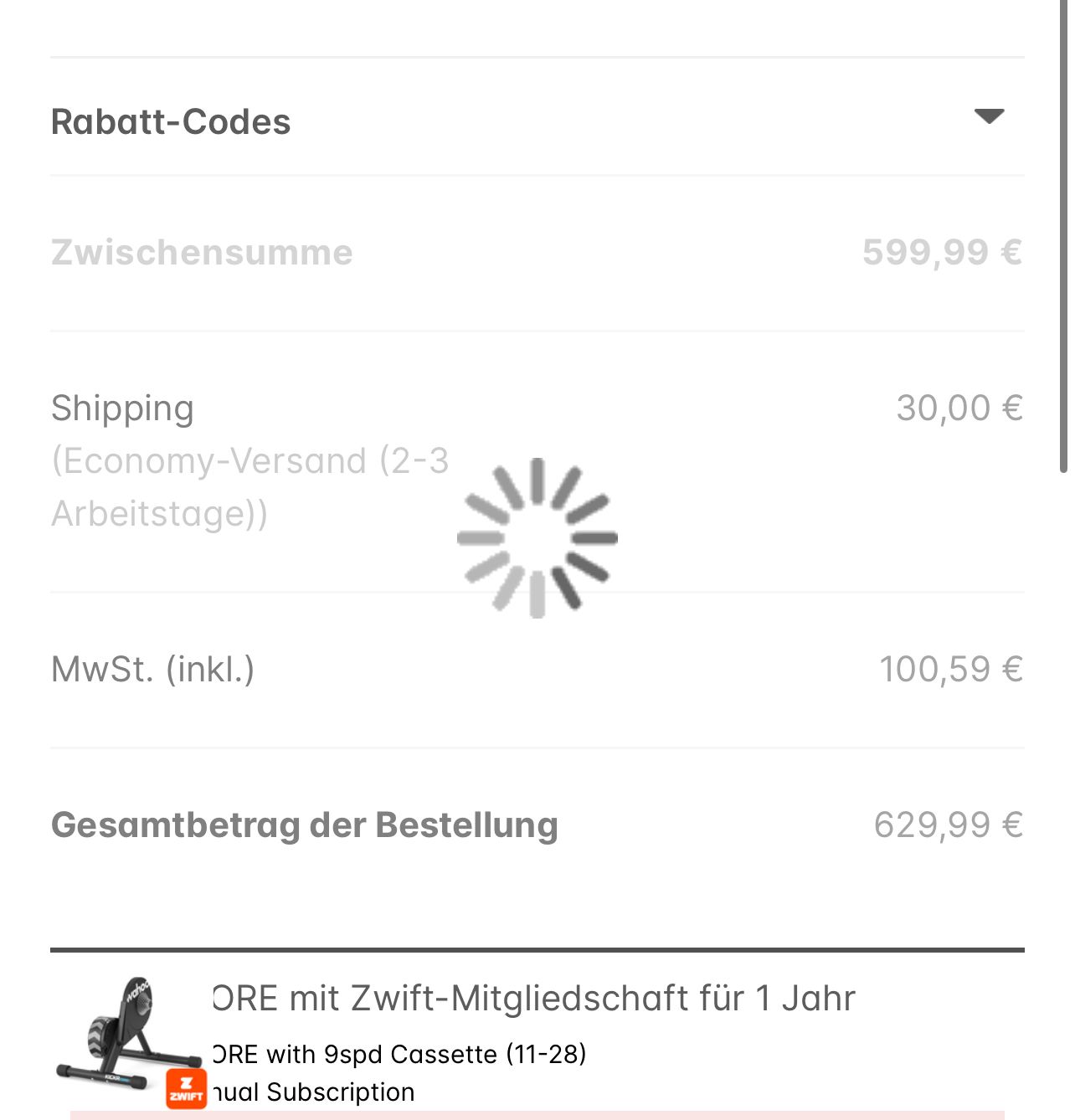Click the vertical scrollbar on the right edge
The width and height of the screenshot is (1075, 1120).
click(x=1063, y=234)
